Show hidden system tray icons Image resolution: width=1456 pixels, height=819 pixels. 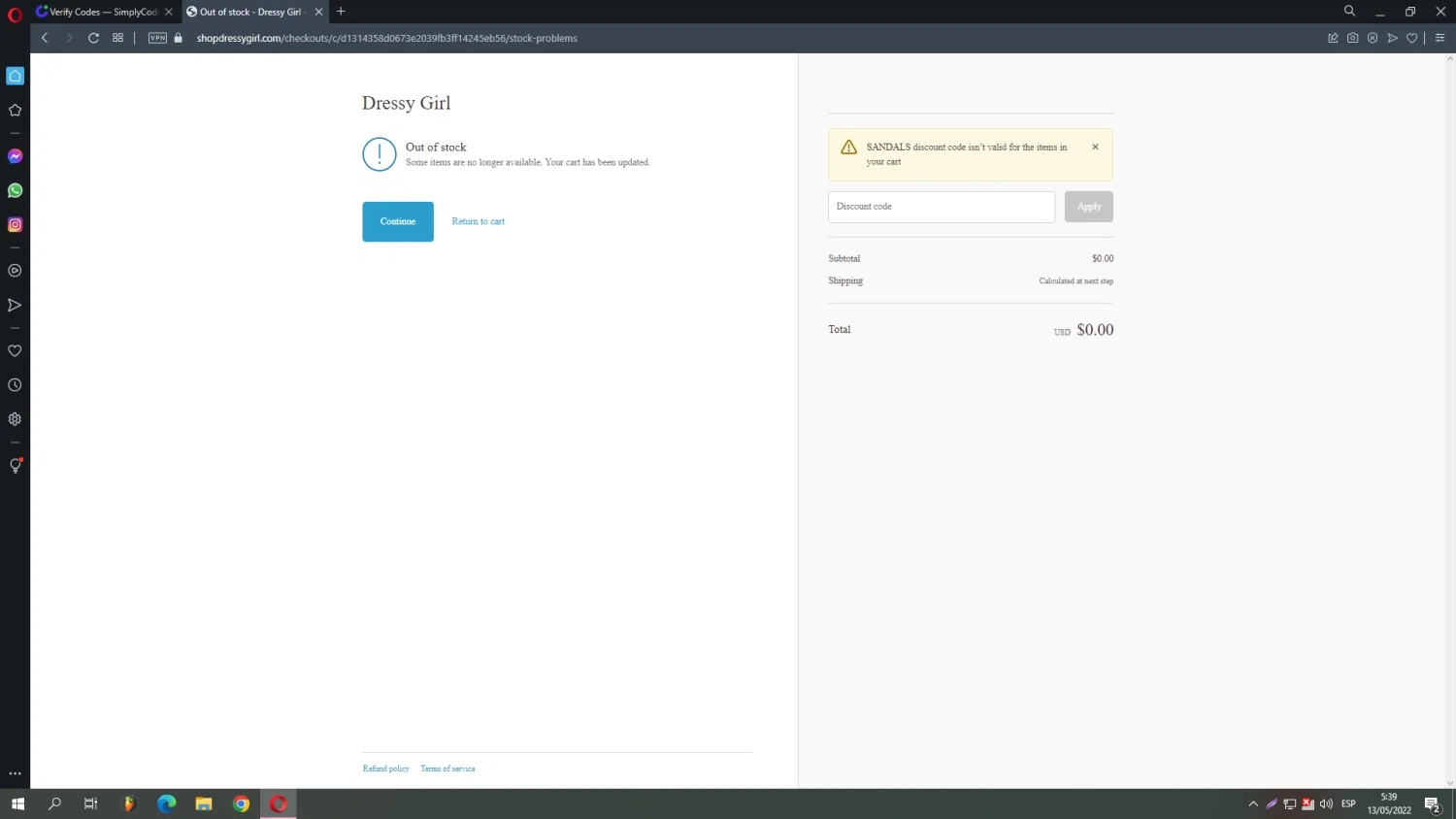[1253, 803]
